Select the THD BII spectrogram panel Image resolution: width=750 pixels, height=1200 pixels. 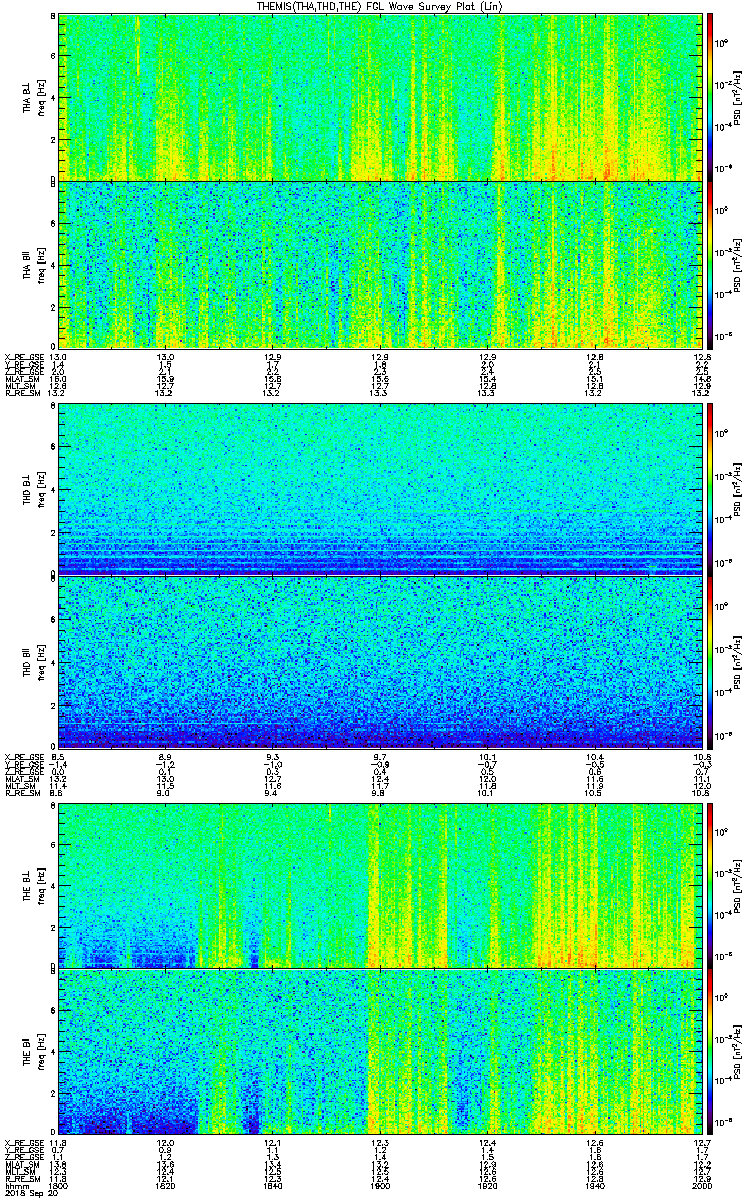click(x=379, y=659)
